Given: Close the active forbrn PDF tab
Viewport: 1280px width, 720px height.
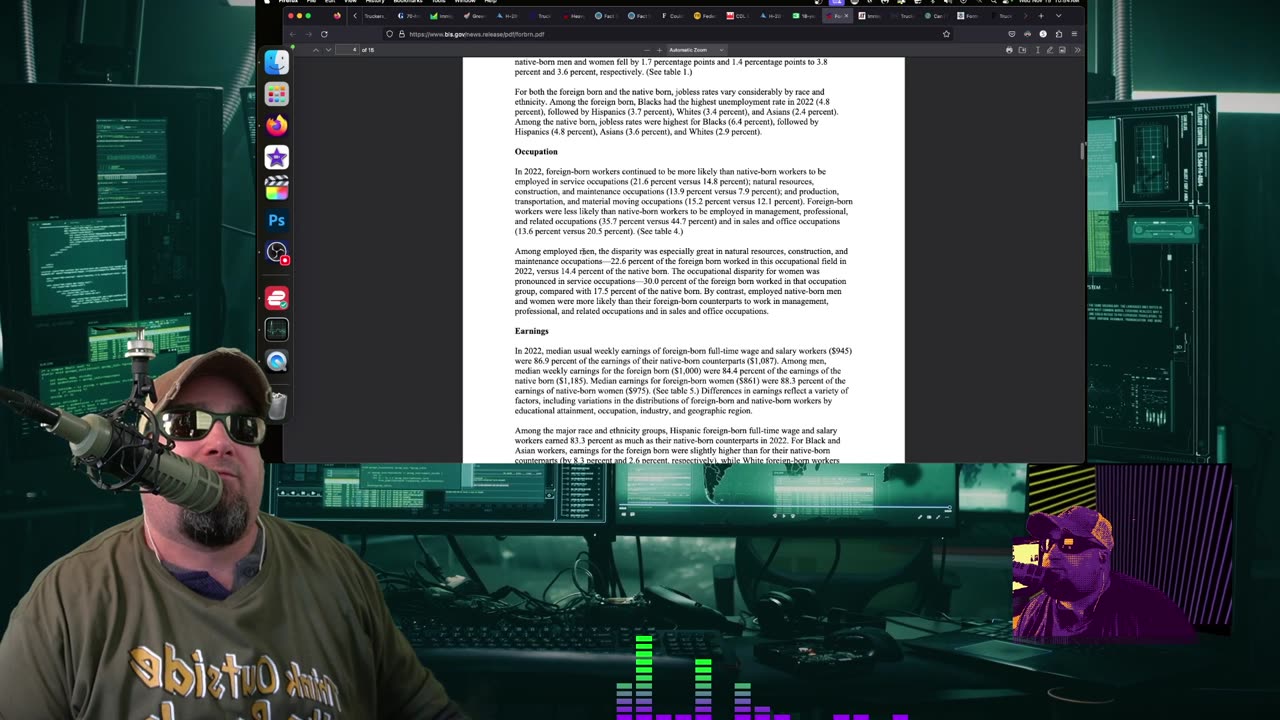Looking at the screenshot, I should [846, 16].
